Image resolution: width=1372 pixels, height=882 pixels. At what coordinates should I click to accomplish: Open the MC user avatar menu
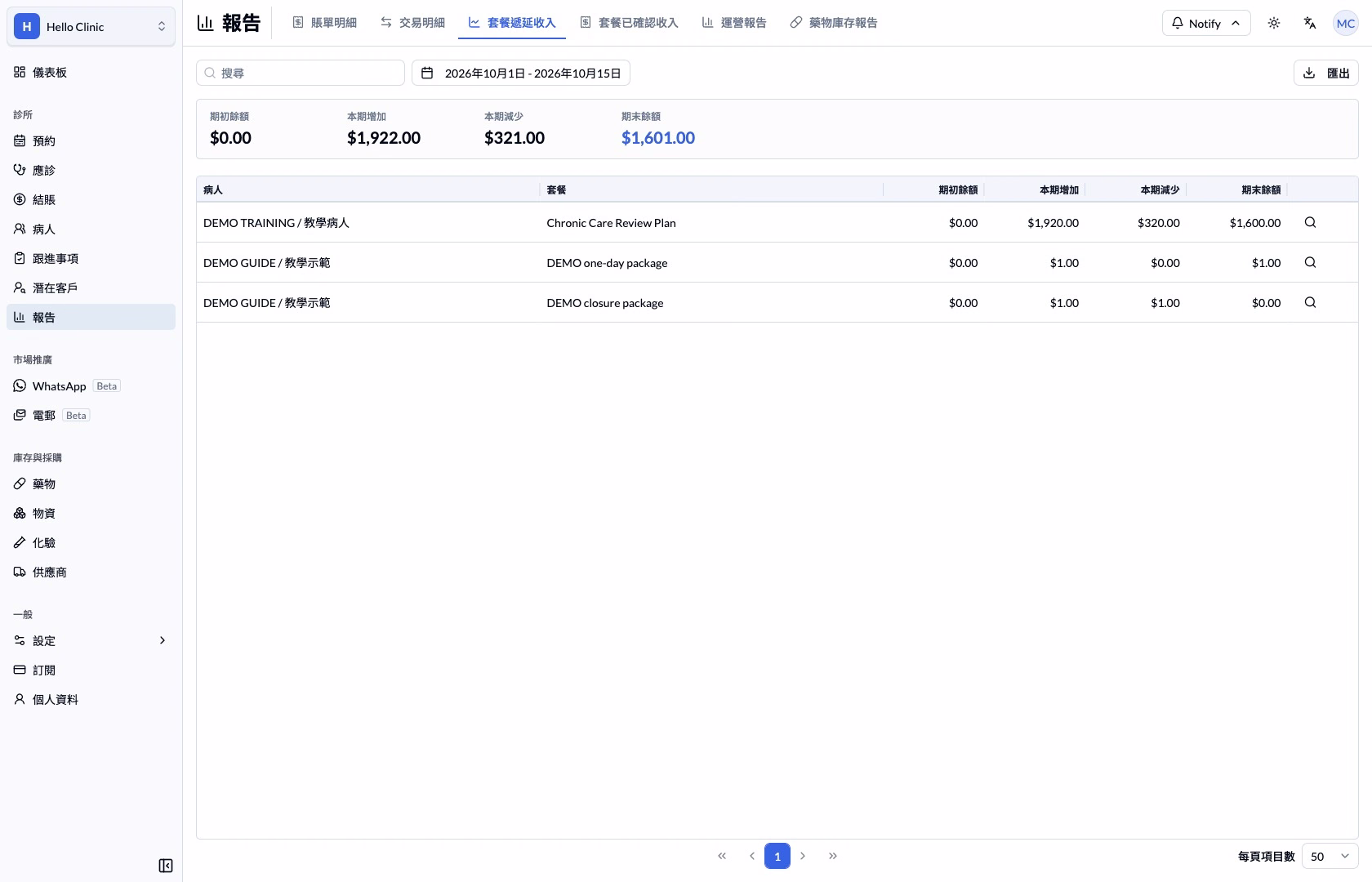[x=1346, y=23]
